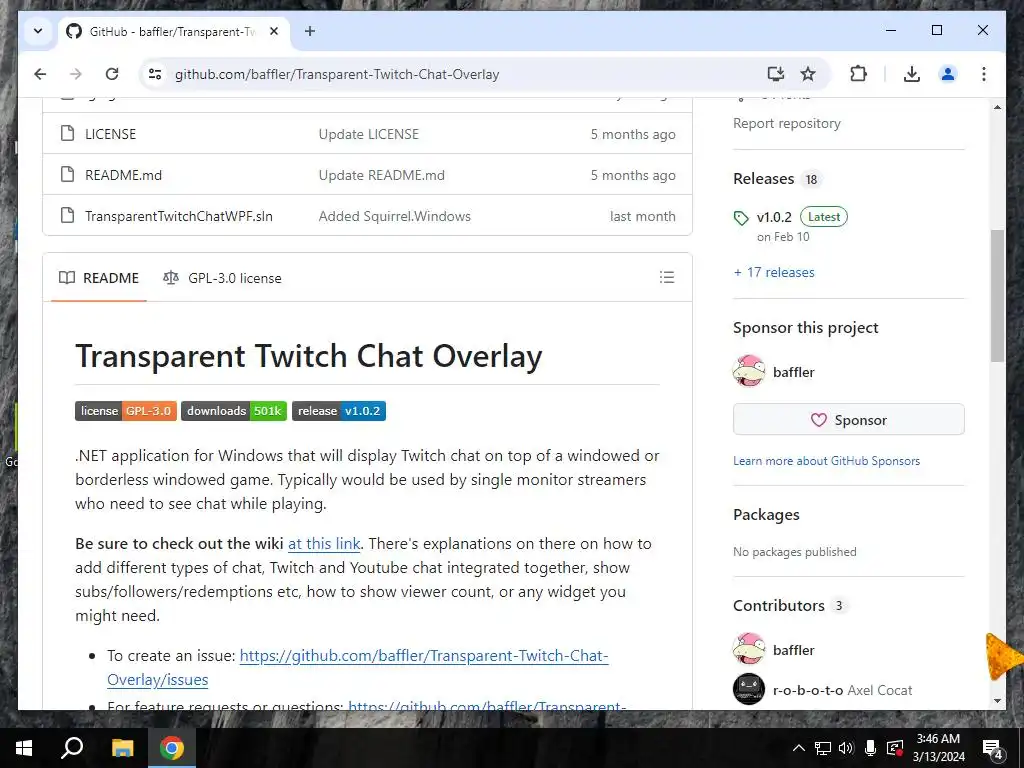Screen dimensions: 1024x768
Task: Select the GitHub baffler browser tab
Action: click(173, 31)
